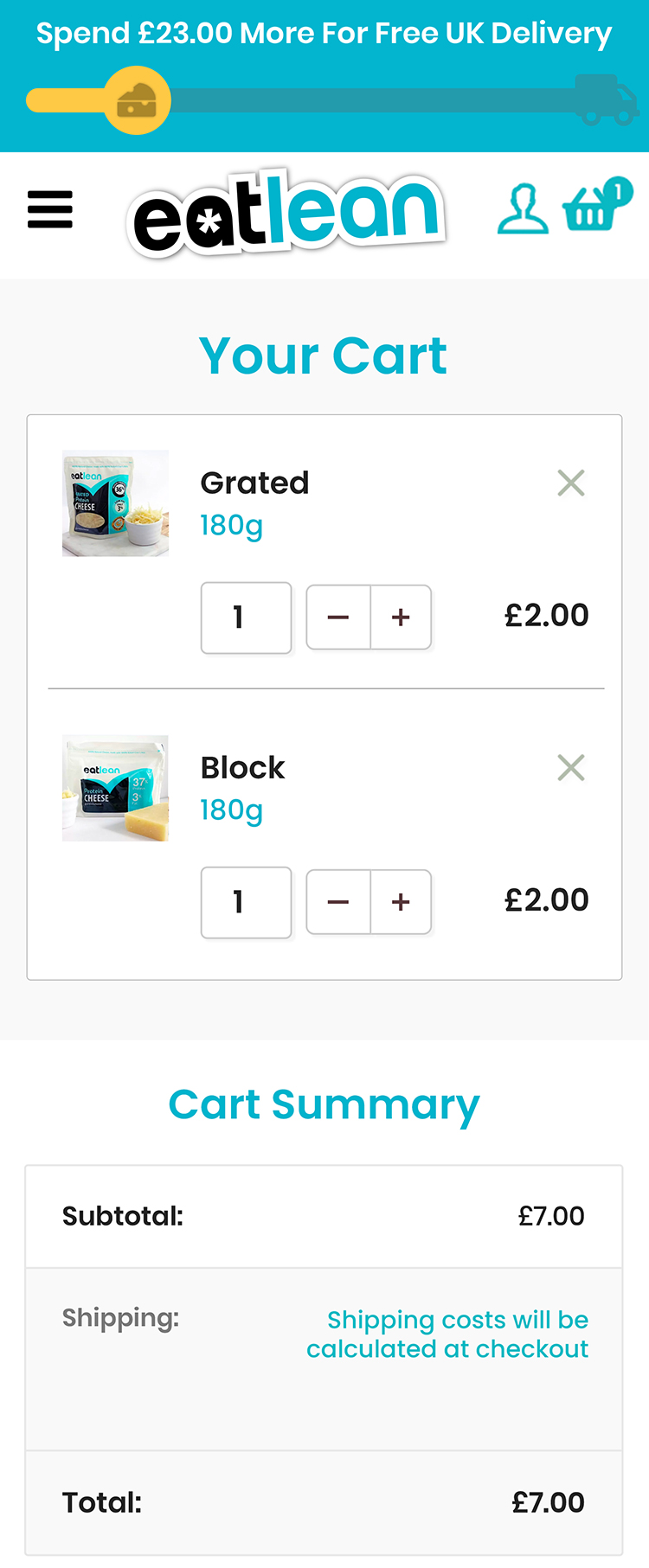Screen dimensions: 649x1568
Task: Increase Grated cheese quantity
Action: tap(401, 618)
